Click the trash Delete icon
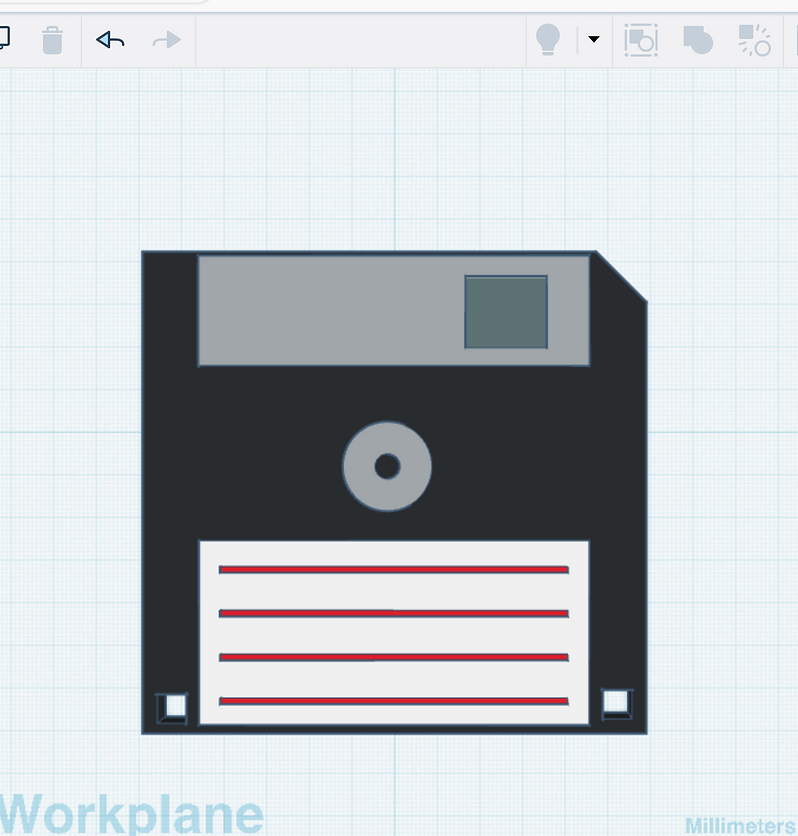Screen dimensions: 798x836 coord(52,40)
